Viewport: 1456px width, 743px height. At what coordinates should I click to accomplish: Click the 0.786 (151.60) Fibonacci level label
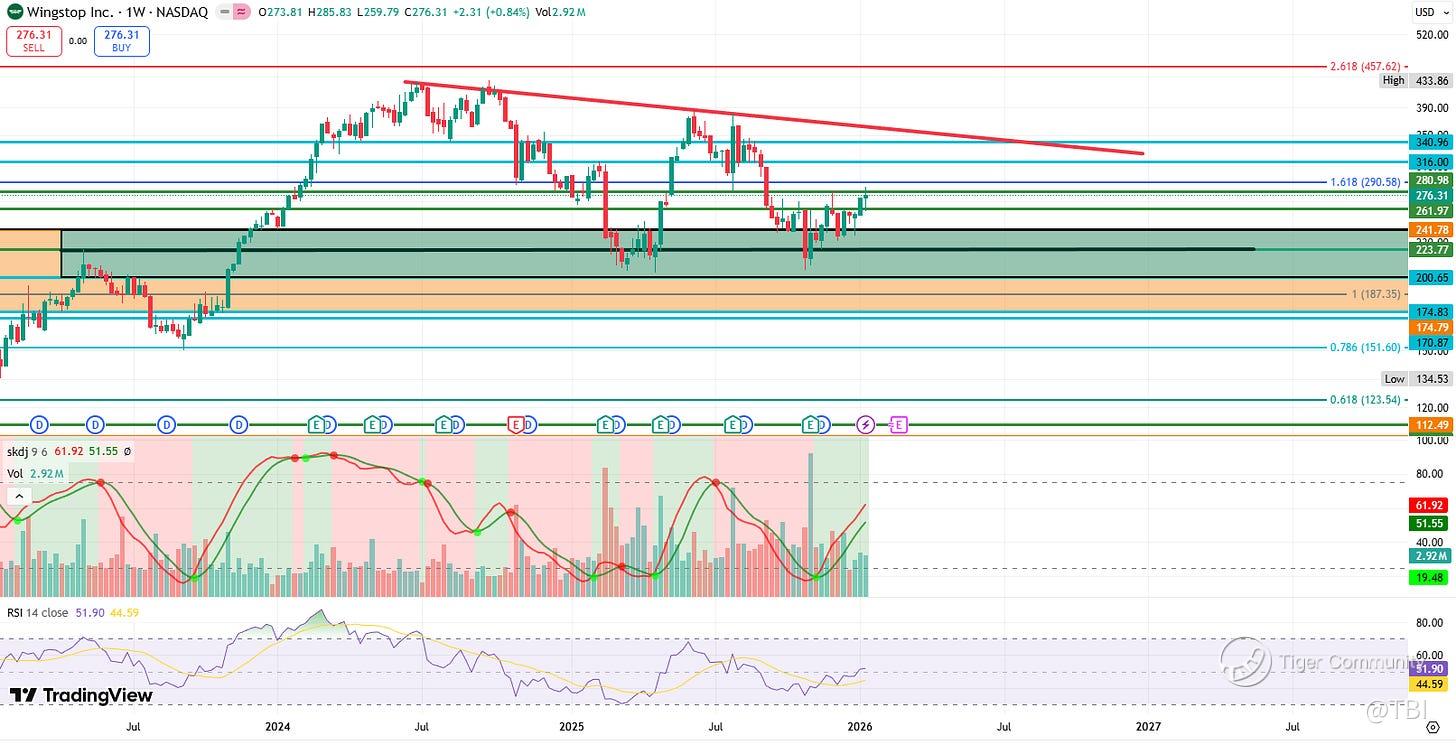pyautogui.click(x=1367, y=347)
